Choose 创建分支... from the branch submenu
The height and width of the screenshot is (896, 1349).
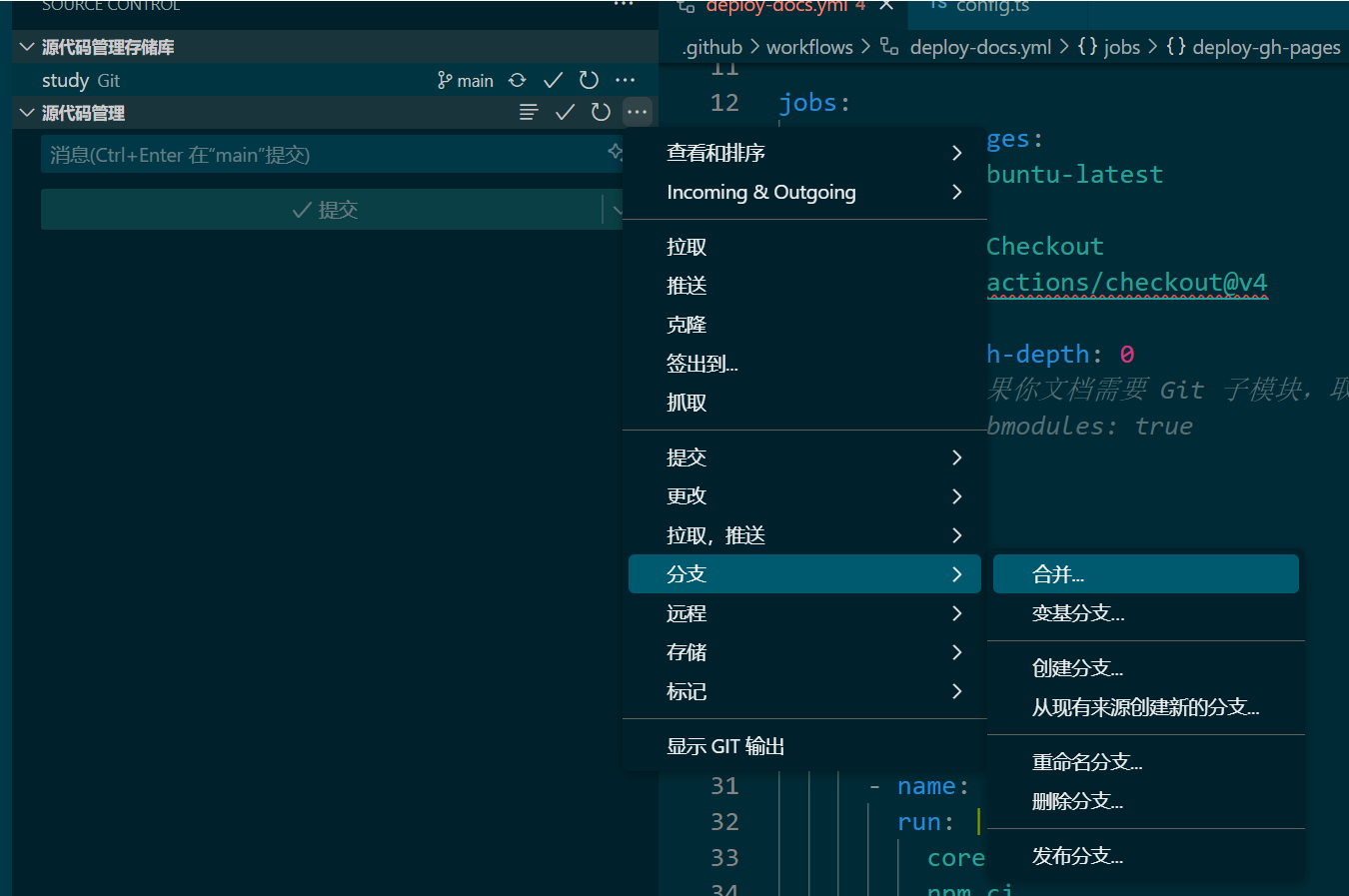[x=1078, y=667]
